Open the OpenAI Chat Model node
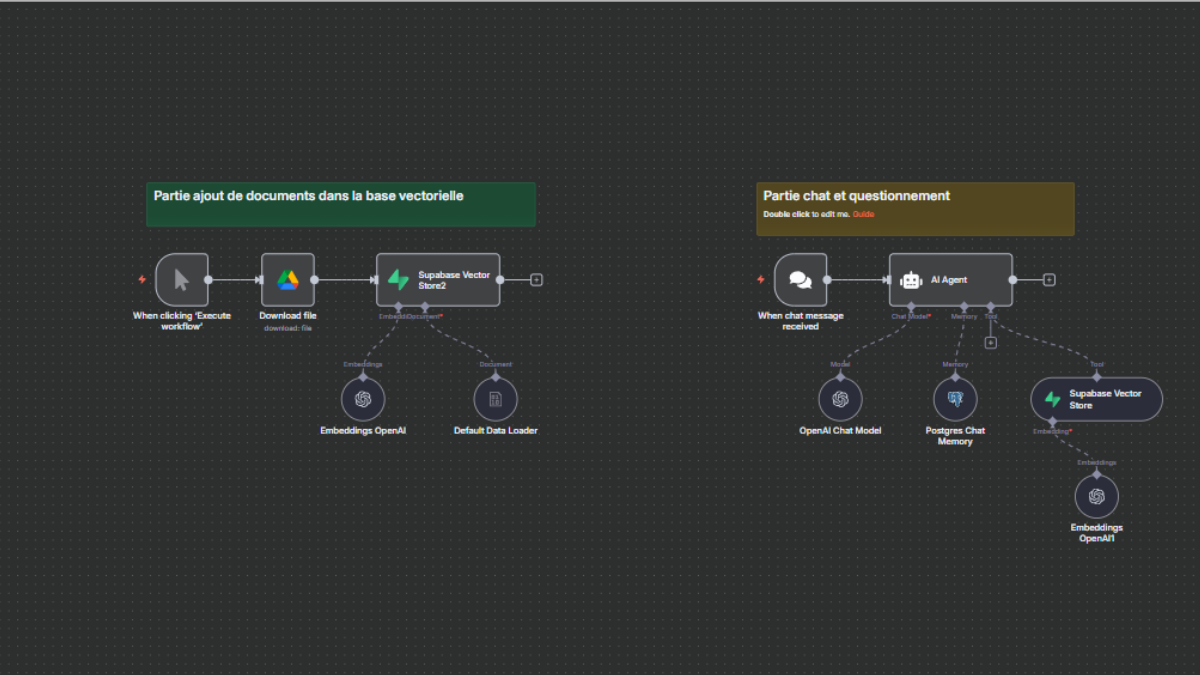This screenshot has height=675, width=1200. 840,399
